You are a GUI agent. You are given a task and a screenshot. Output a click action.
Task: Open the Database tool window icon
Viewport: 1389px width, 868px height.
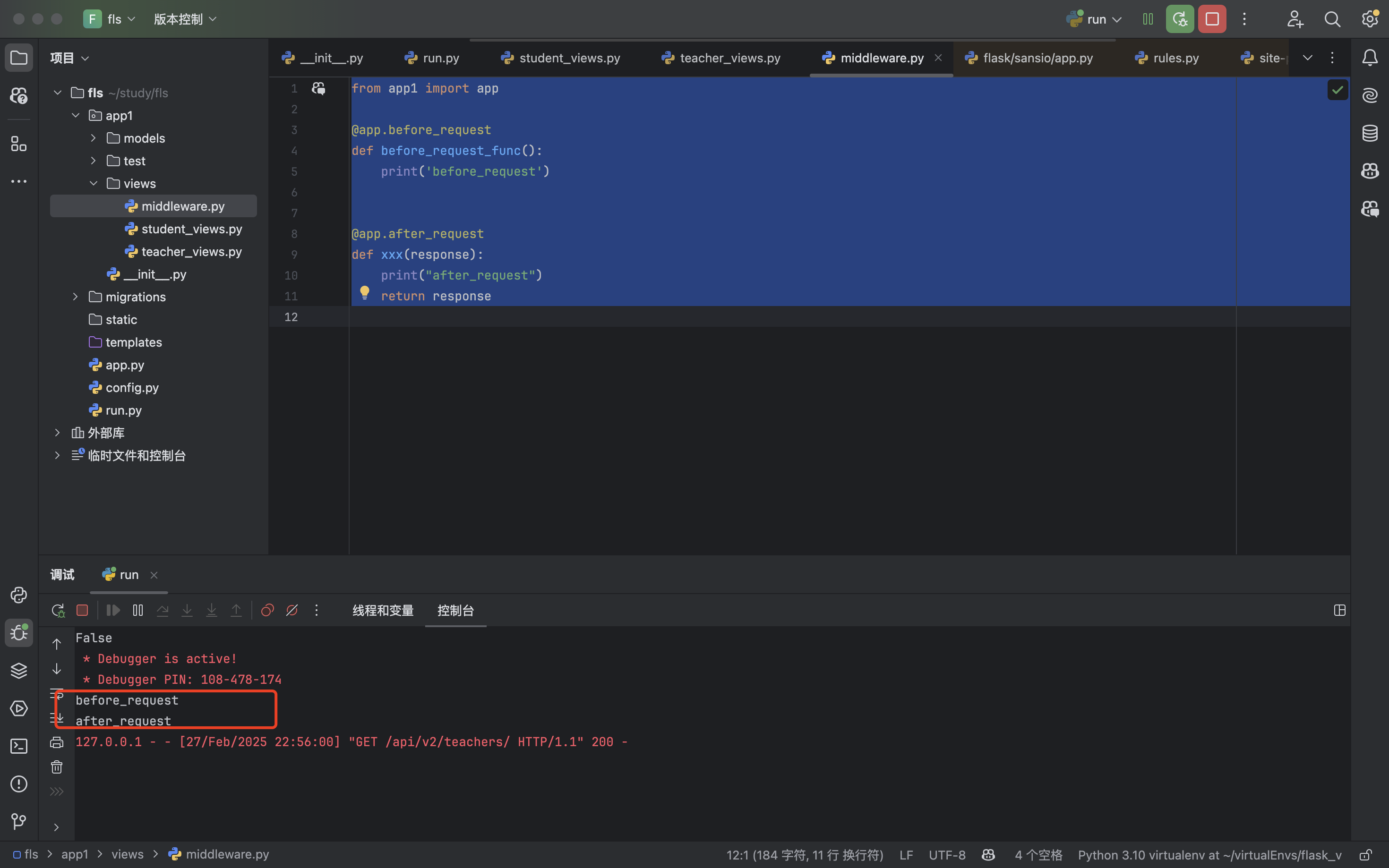(1370, 133)
